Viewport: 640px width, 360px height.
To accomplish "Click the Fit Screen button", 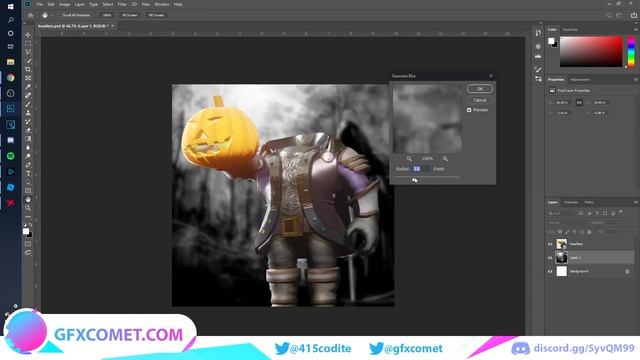I will tap(130, 15).
